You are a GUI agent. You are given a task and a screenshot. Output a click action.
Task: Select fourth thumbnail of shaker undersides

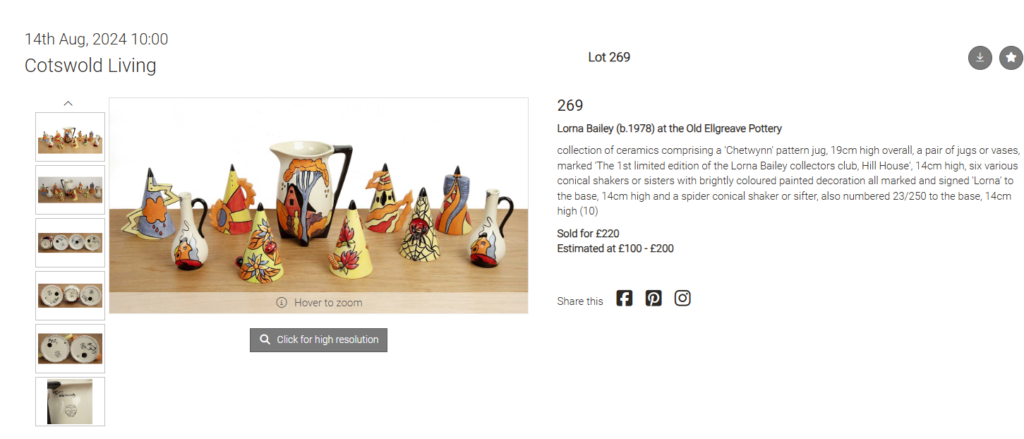70,295
